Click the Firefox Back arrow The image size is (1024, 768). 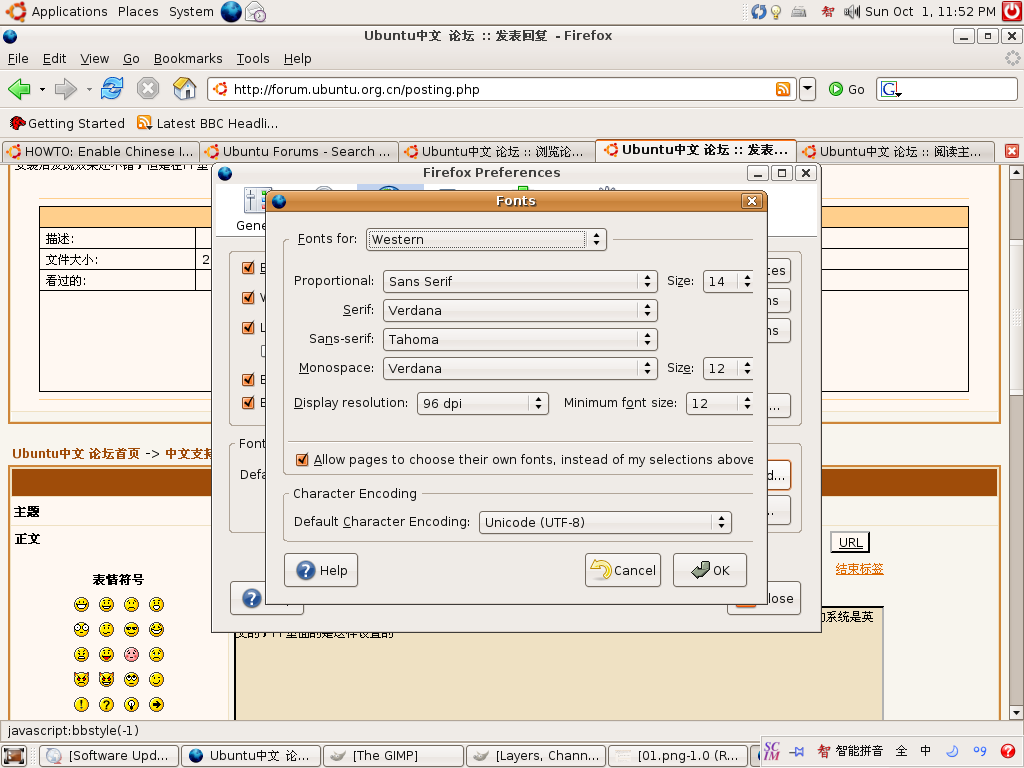click(x=20, y=89)
